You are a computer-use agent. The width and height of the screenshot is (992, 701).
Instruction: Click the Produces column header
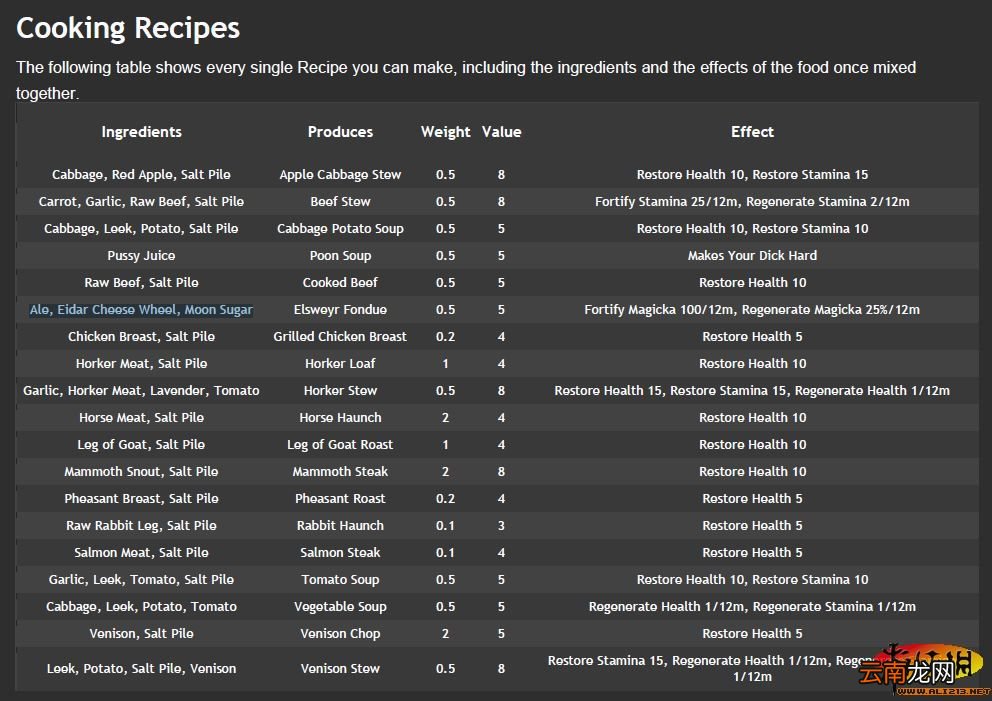[340, 132]
